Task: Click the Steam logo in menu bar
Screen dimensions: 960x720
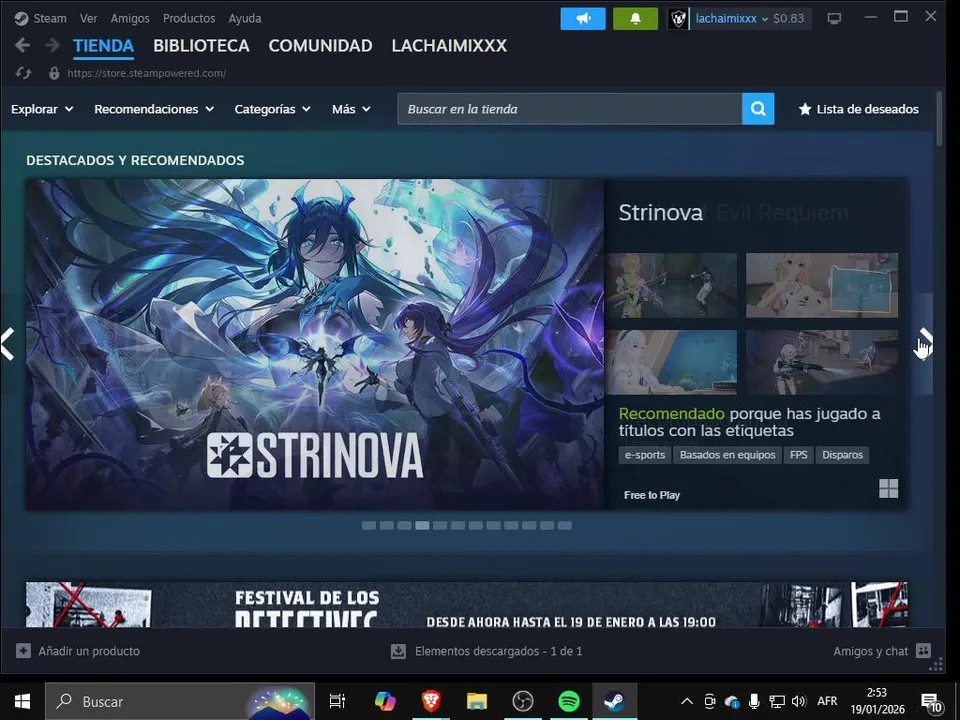Action: point(21,18)
